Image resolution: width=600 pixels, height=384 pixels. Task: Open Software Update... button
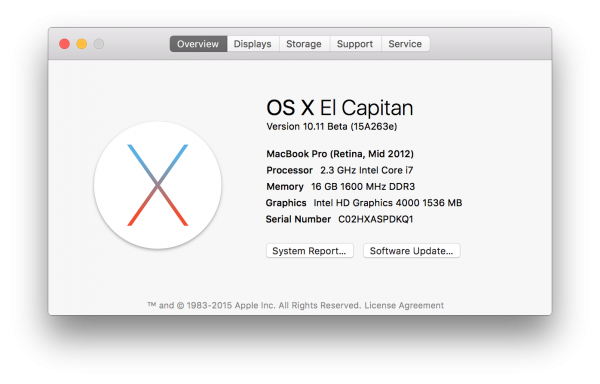[x=411, y=251]
